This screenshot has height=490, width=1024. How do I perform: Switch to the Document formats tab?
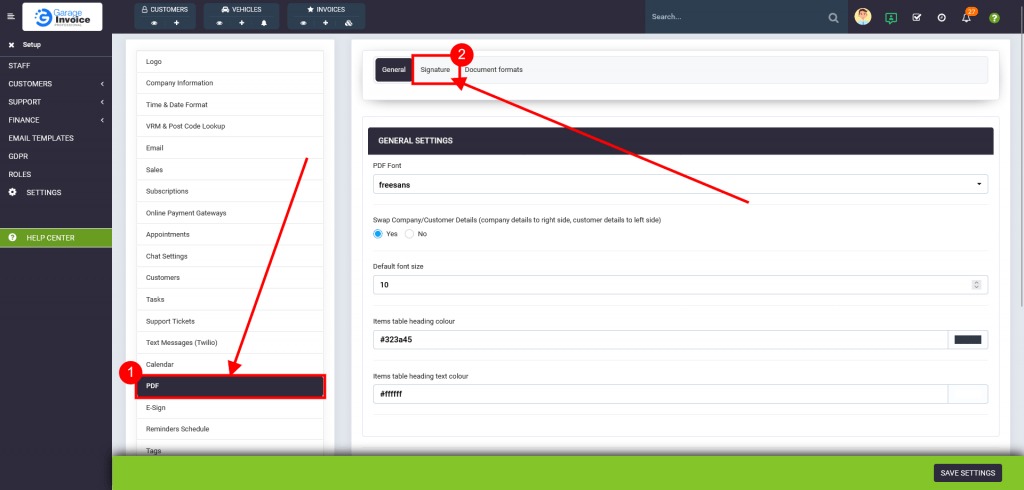tap(493, 69)
